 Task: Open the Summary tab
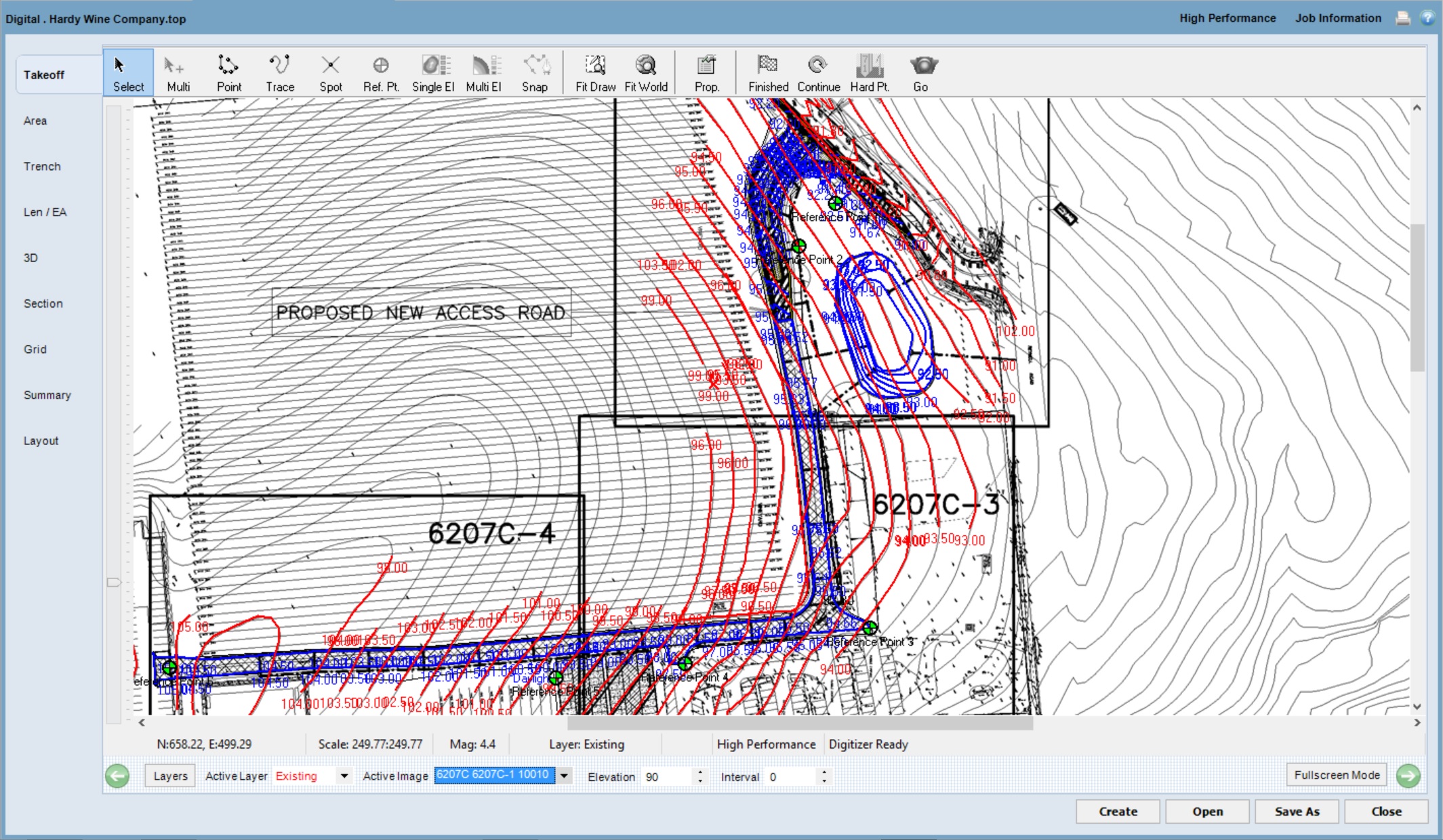coord(47,395)
